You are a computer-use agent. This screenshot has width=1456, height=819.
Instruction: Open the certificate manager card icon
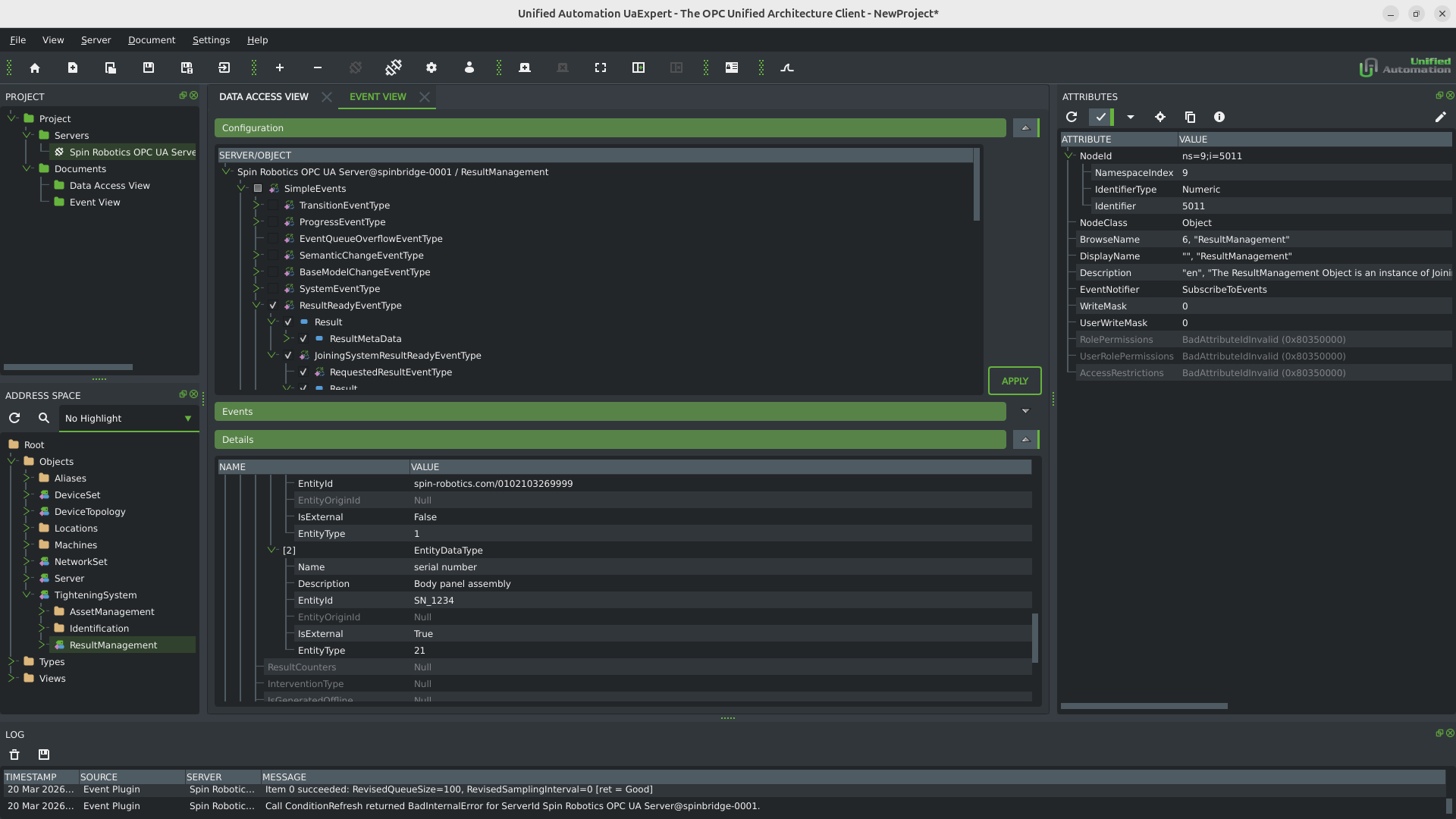point(732,68)
